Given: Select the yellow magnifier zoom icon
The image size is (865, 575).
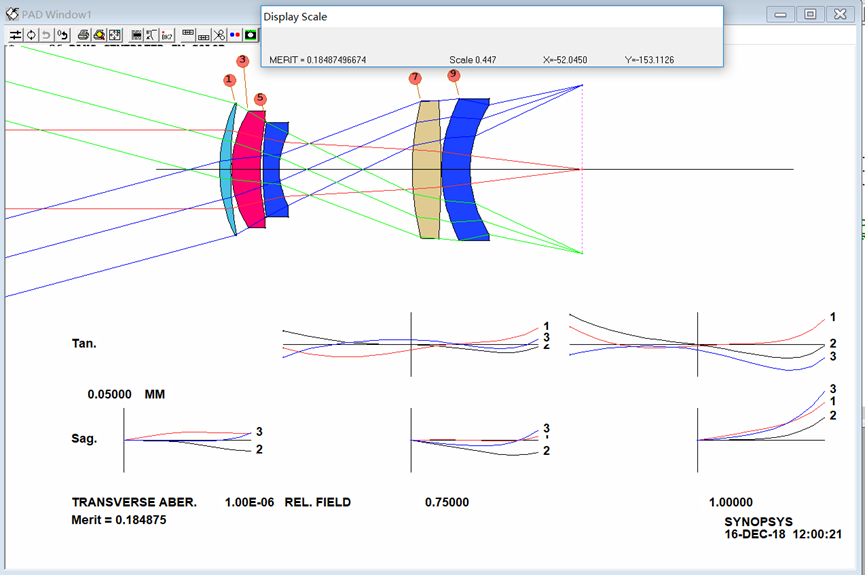Looking at the screenshot, I should click(x=99, y=35).
